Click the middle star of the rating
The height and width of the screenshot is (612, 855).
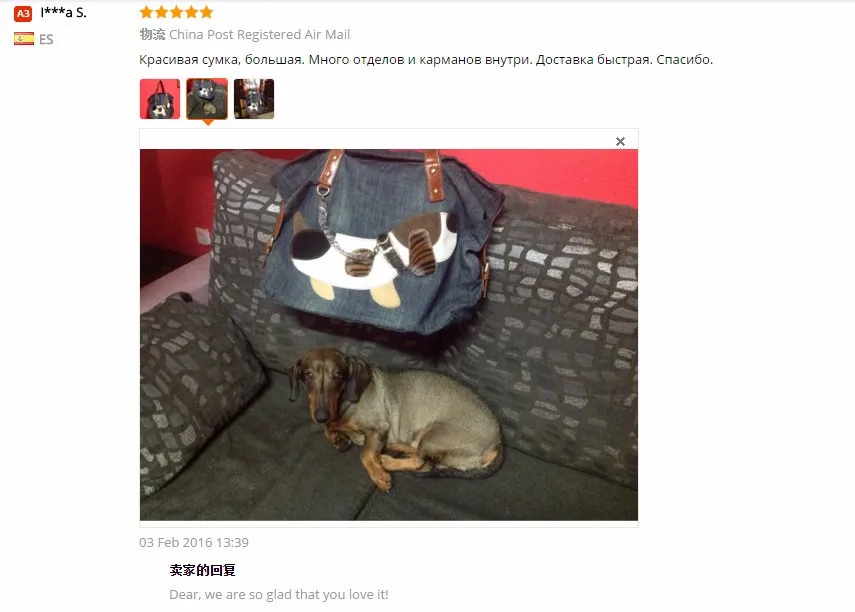click(176, 12)
